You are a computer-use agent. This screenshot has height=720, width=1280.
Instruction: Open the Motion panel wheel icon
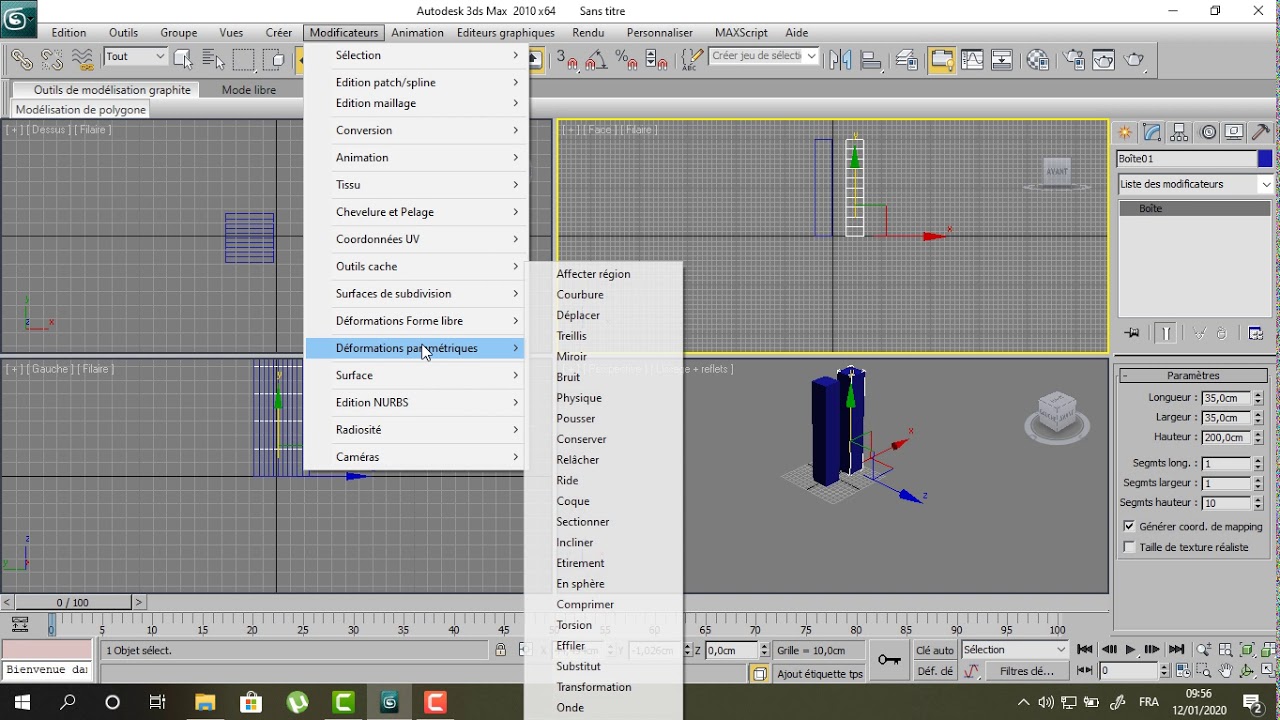click(1208, 132)
